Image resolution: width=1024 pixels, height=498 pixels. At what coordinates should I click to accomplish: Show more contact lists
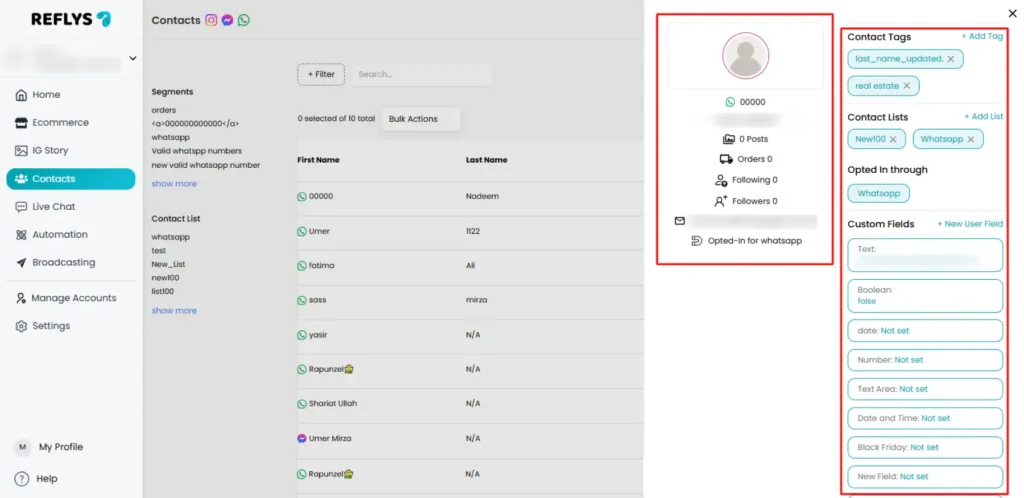click(x=174, y=311)
